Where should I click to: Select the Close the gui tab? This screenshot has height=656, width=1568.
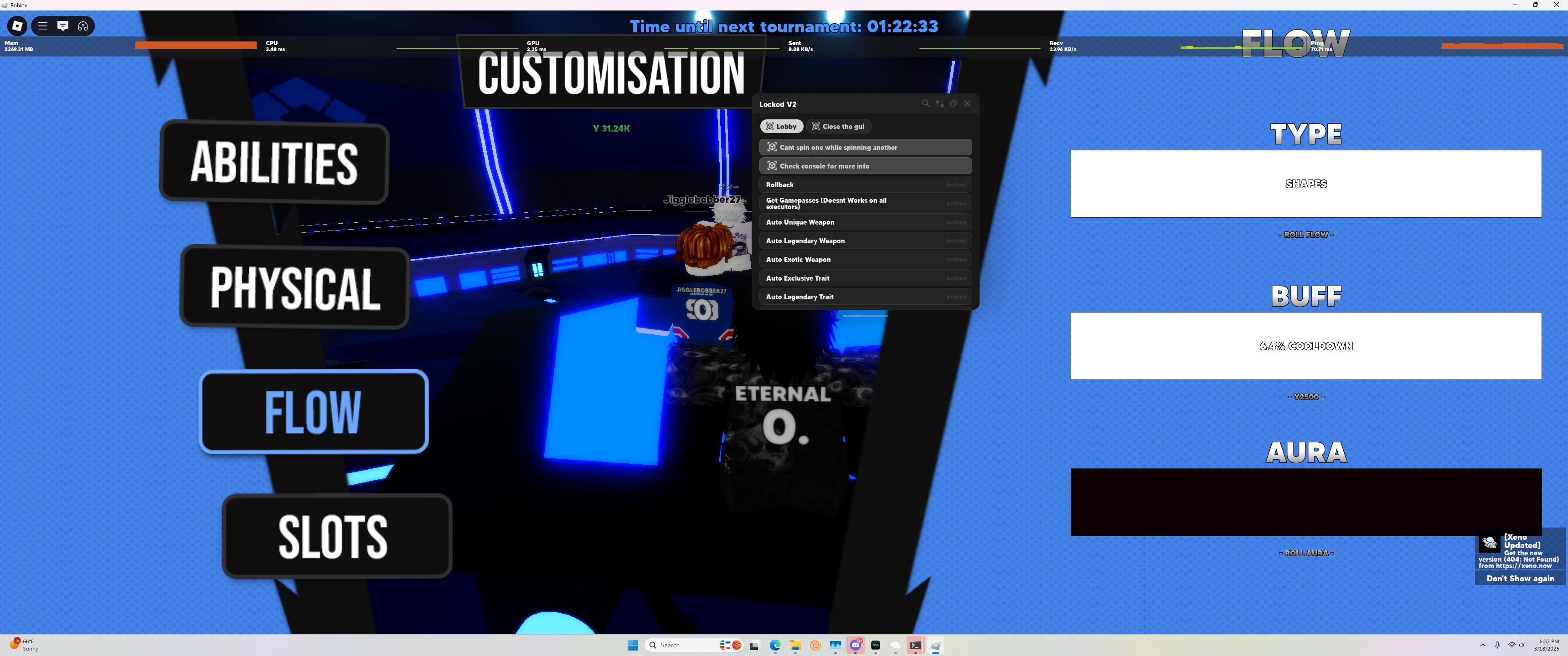[838, 127]
